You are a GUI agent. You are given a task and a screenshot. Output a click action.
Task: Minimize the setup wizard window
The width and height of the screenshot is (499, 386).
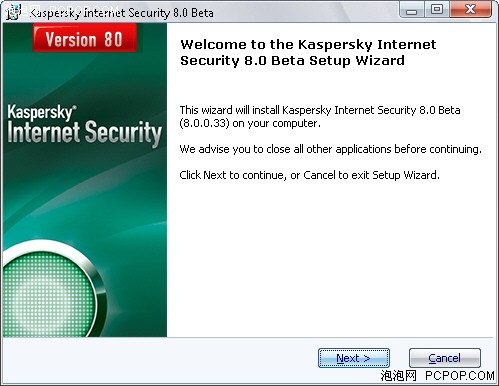tap(412, 10)
